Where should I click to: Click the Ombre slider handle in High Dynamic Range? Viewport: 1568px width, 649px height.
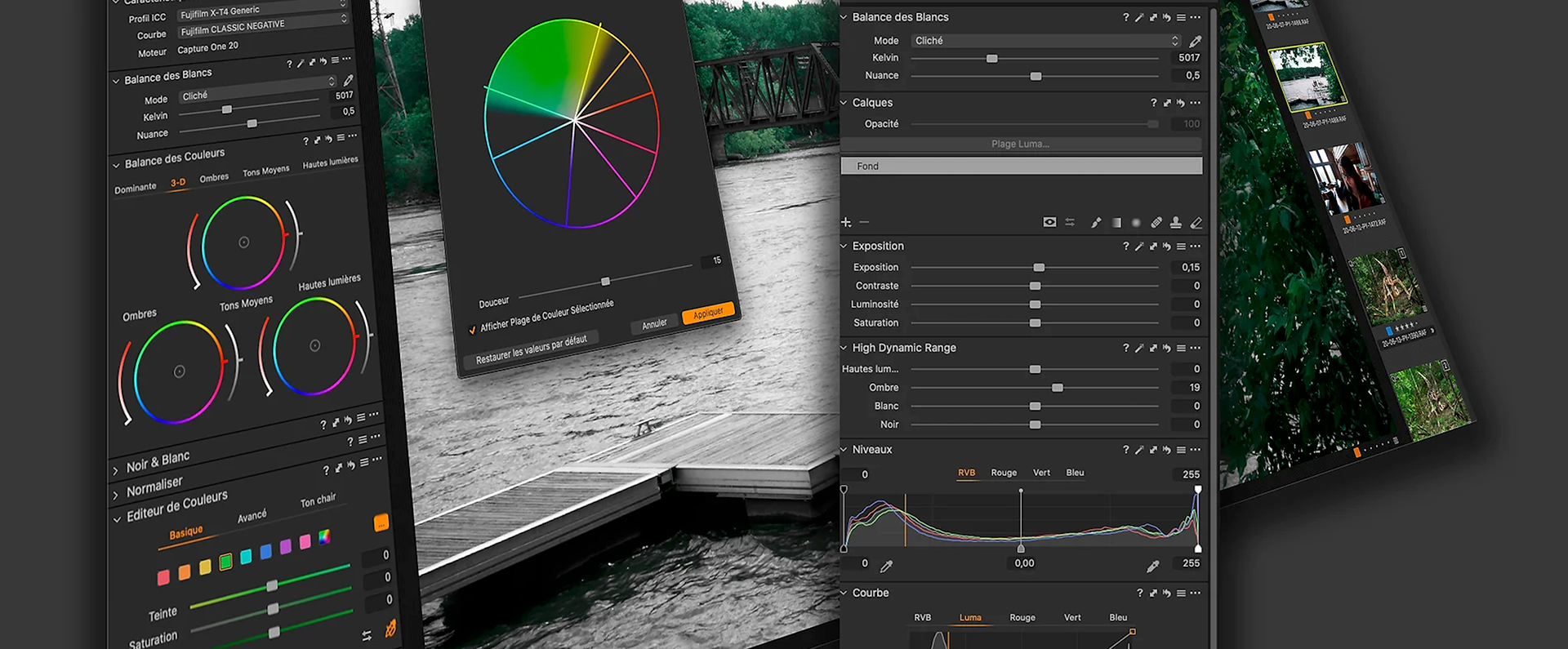(1058, 388)
